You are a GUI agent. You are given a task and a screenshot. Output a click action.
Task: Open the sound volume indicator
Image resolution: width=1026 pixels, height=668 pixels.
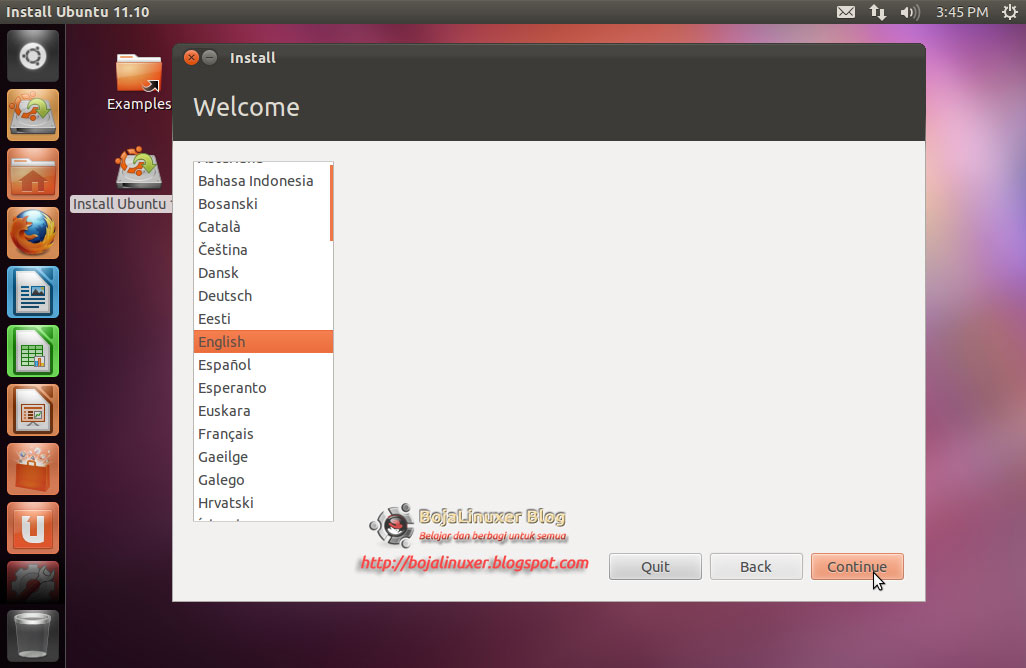coord(910,12)
